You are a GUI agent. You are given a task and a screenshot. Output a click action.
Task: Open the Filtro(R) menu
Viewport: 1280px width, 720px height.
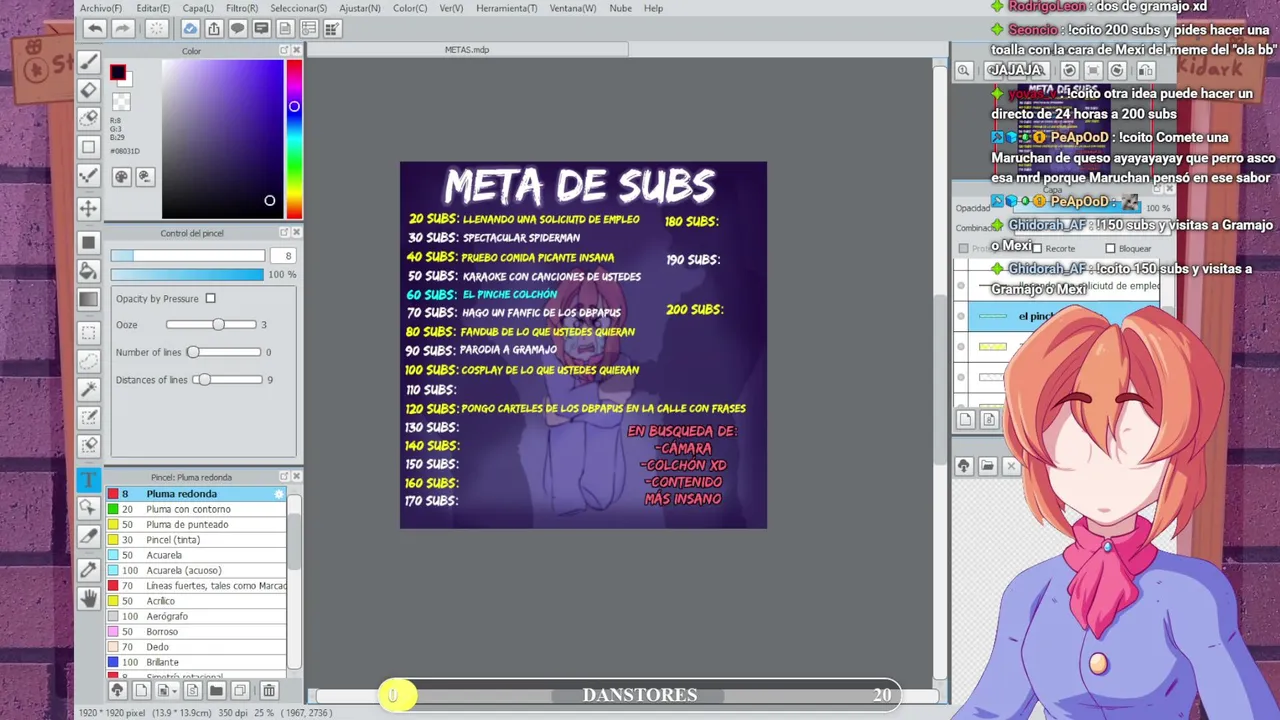pyautogui.click(x=242, y=8)
